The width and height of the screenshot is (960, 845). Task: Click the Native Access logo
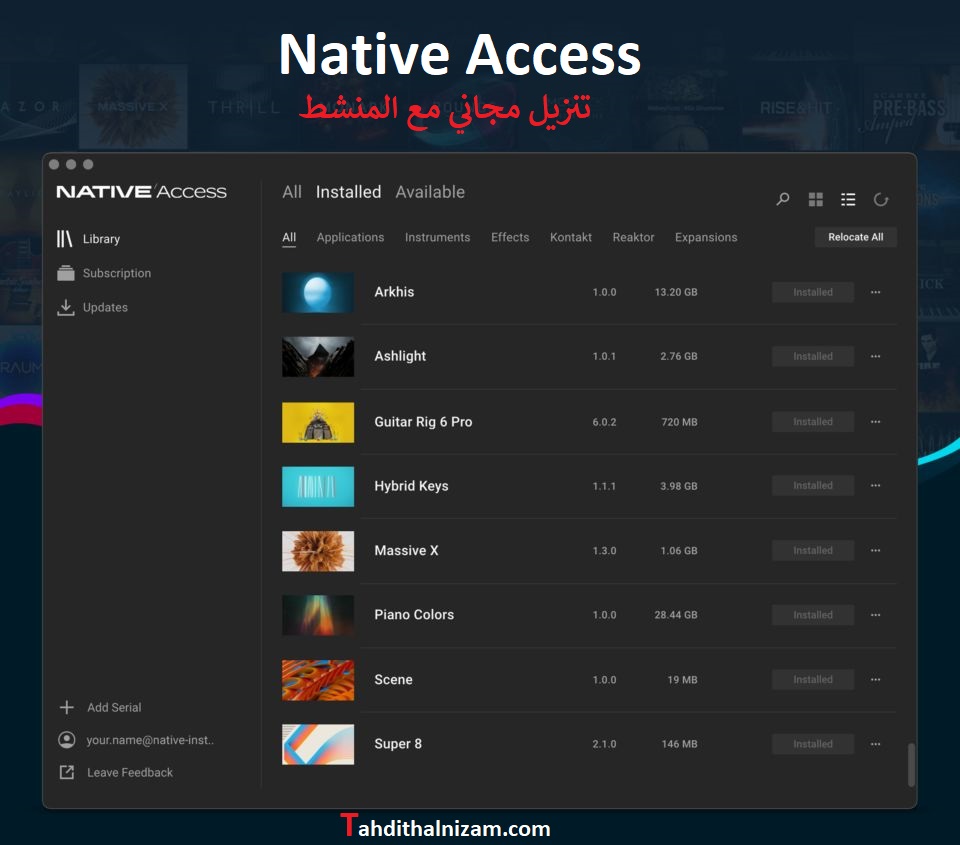(x=141, y=192)
